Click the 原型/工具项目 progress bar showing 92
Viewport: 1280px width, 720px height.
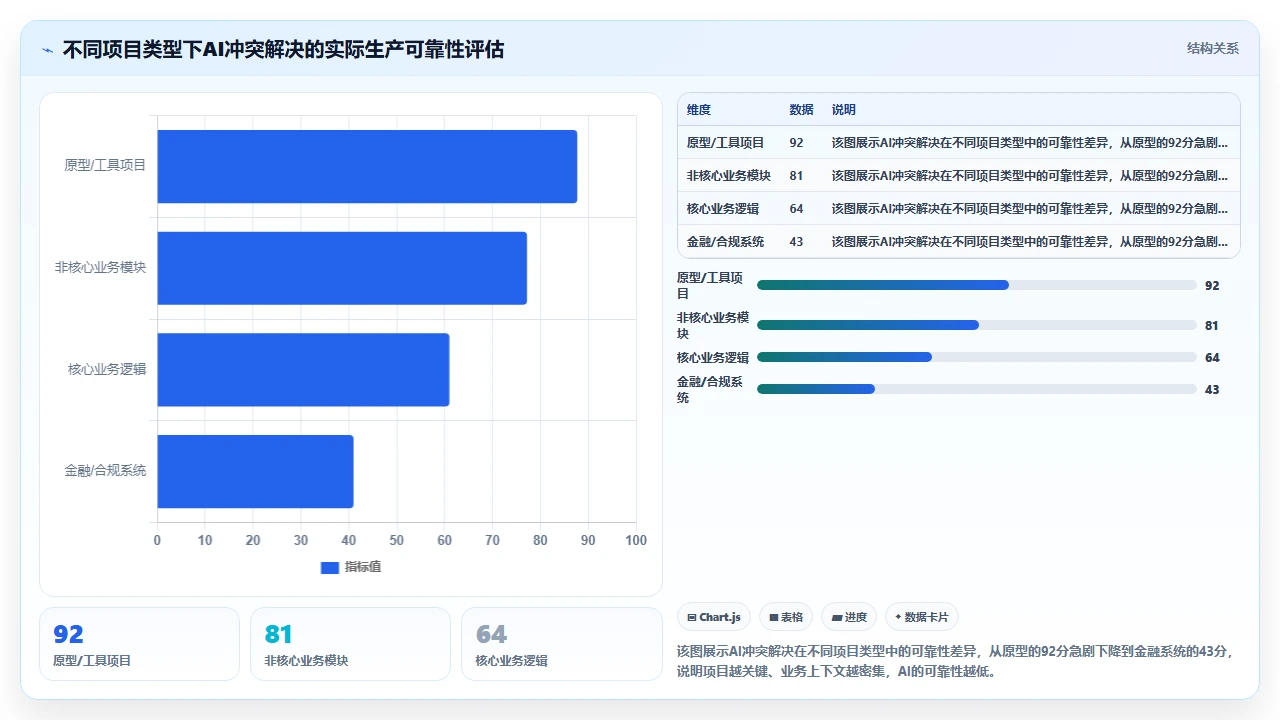pos(977,285)
